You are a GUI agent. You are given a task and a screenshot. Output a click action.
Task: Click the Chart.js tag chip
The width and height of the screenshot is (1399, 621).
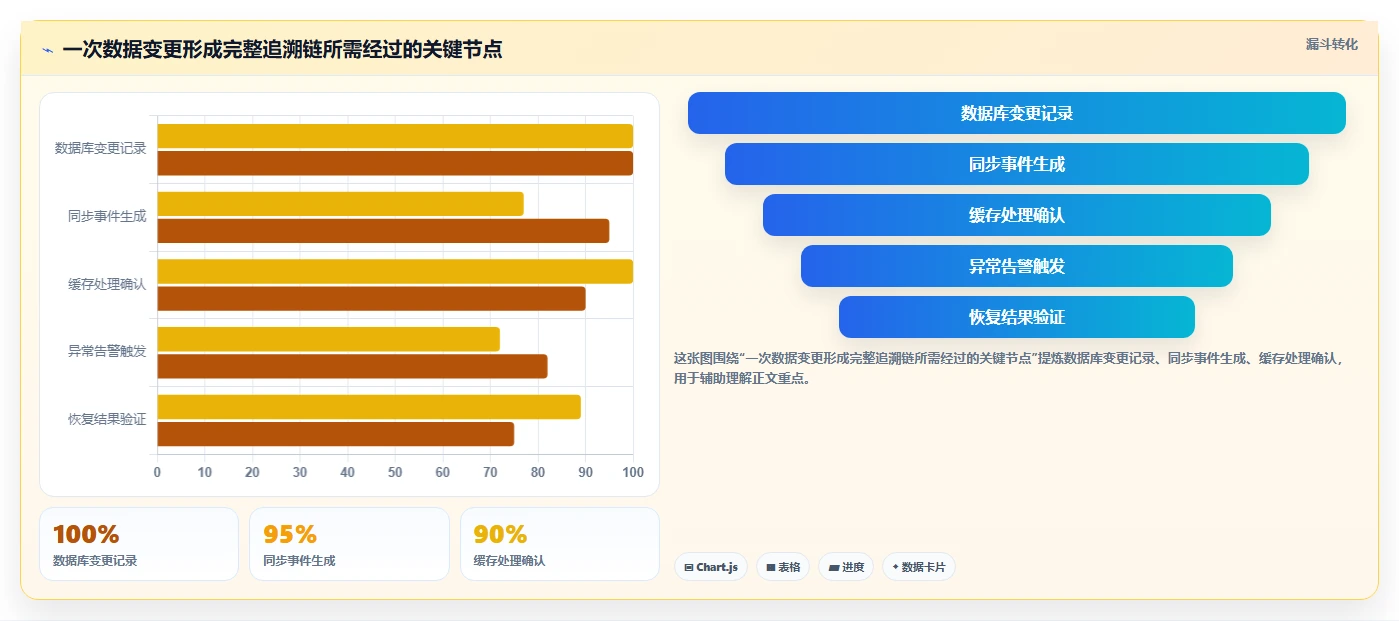[710, 567]
